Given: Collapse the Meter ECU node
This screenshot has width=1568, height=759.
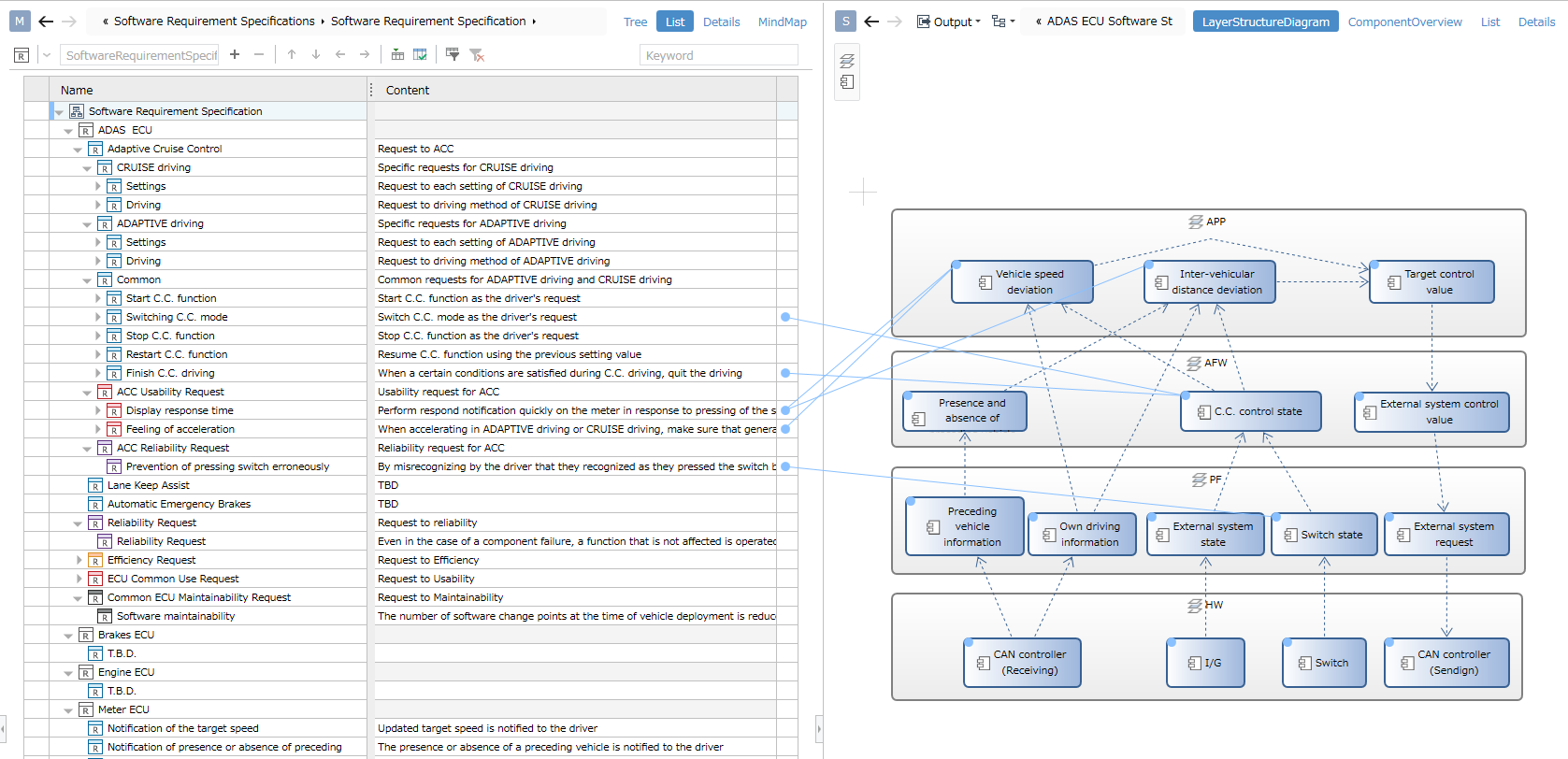Looking at the screenshot, I should [68, 710].
